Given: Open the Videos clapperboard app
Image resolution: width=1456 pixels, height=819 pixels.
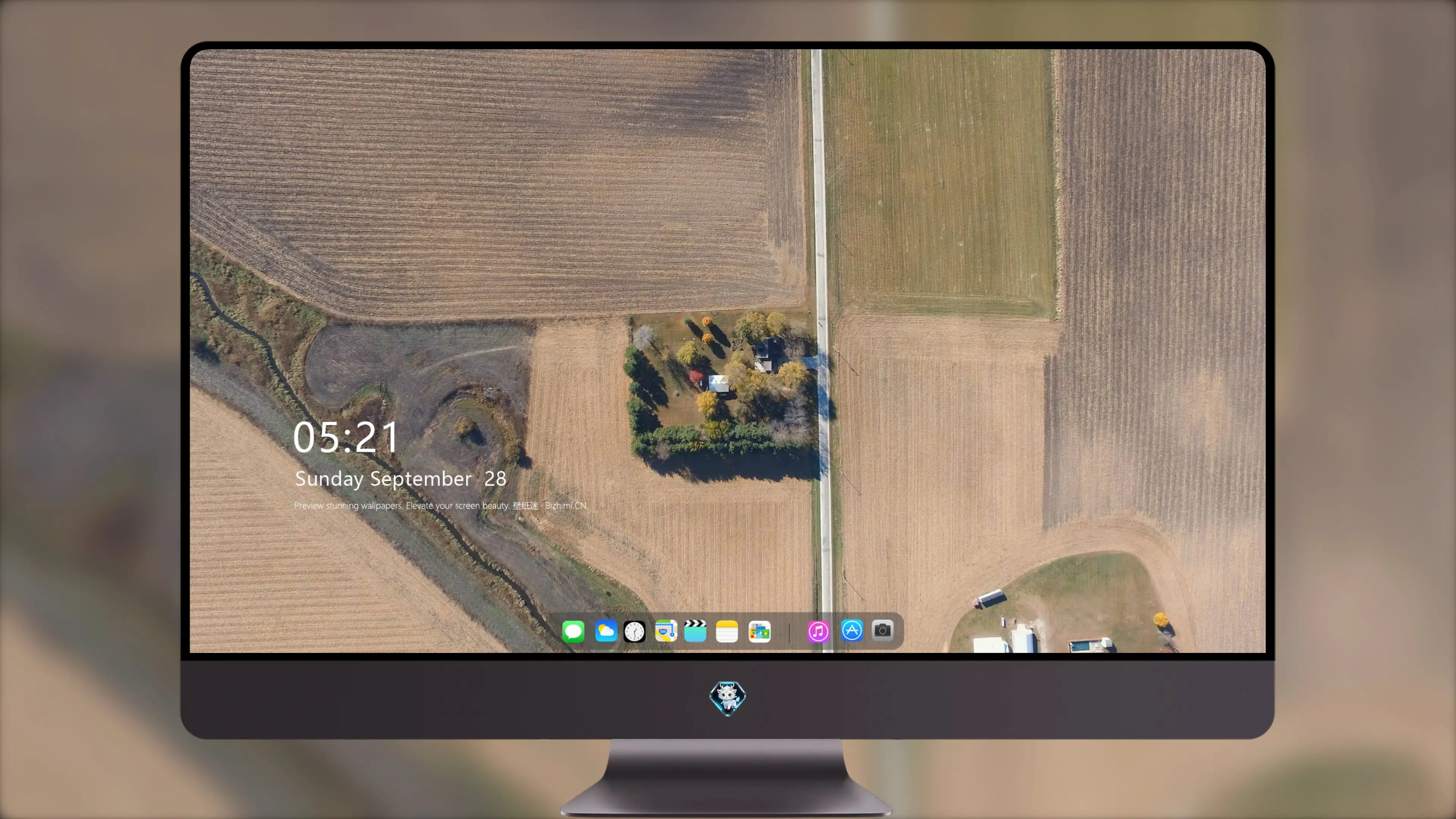Looking at the screenshot, I should click(x=695, y=631).
